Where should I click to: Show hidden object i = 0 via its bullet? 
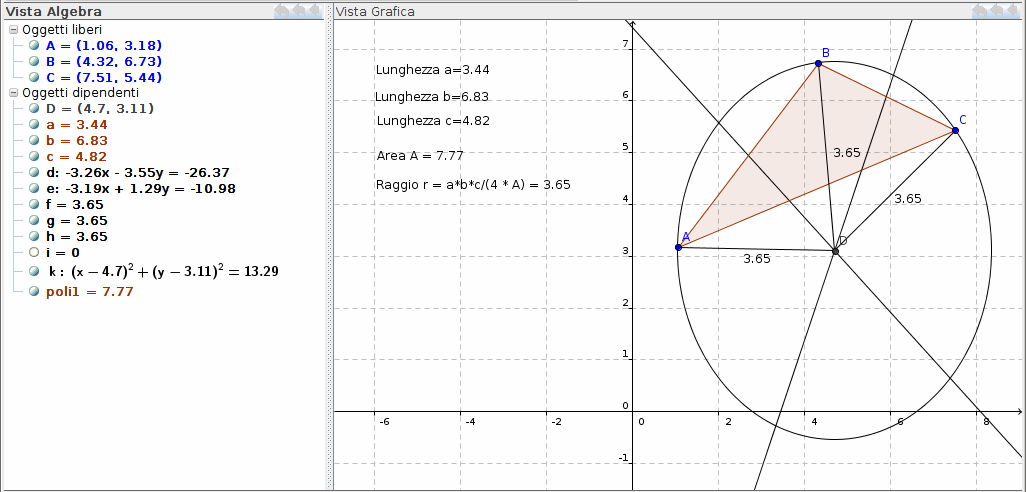point(34,253)
